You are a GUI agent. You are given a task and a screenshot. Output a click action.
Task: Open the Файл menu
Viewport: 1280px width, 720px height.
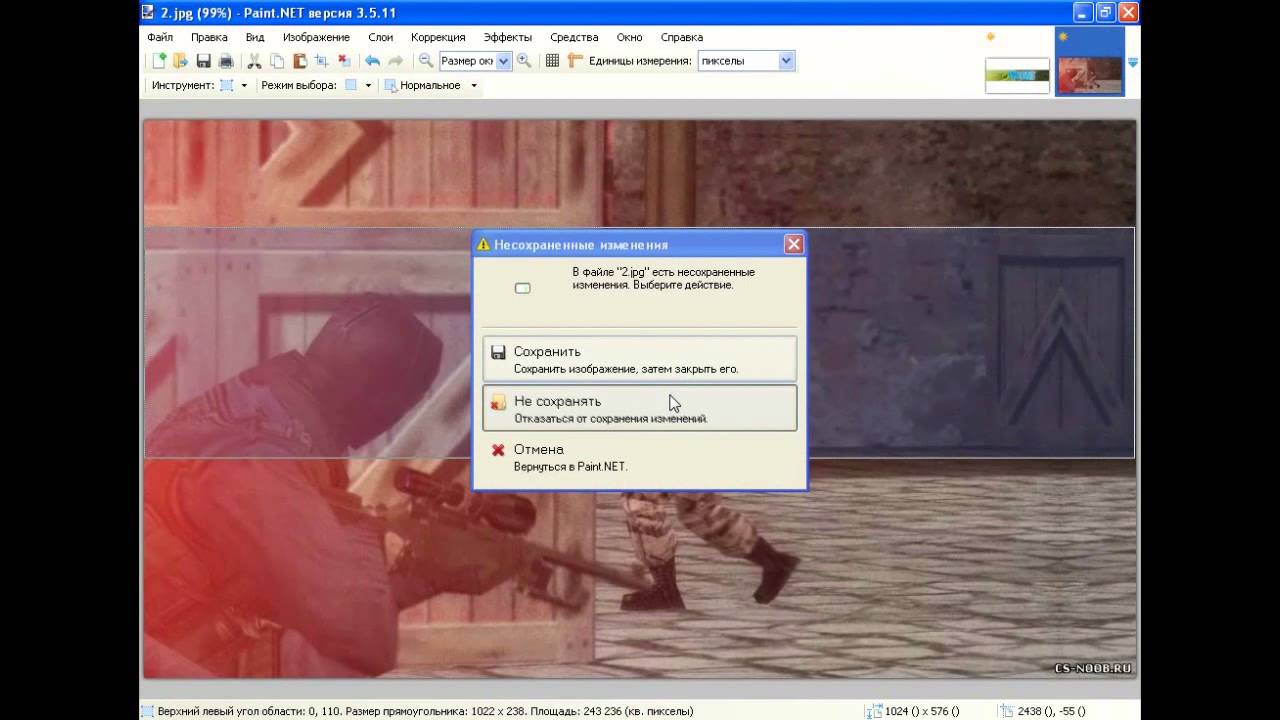[160, 37]
